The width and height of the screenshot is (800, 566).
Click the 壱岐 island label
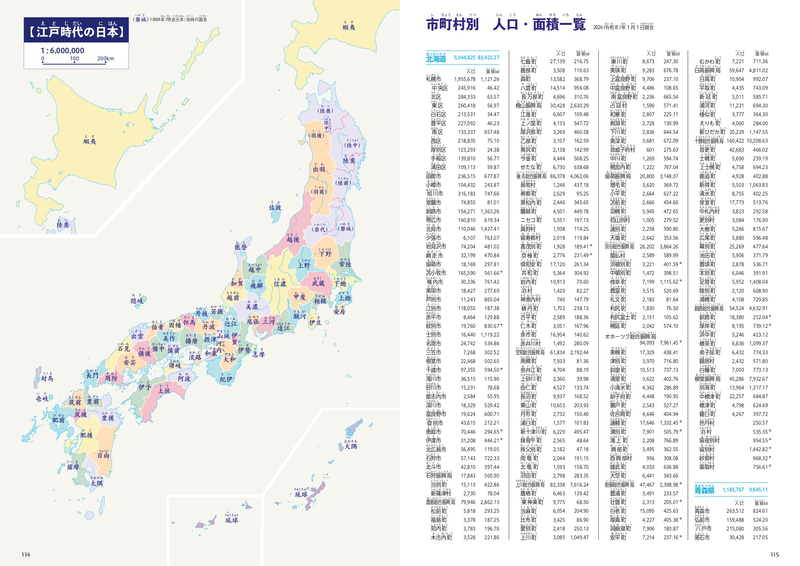pyautogui.click(x=42, y=397)
